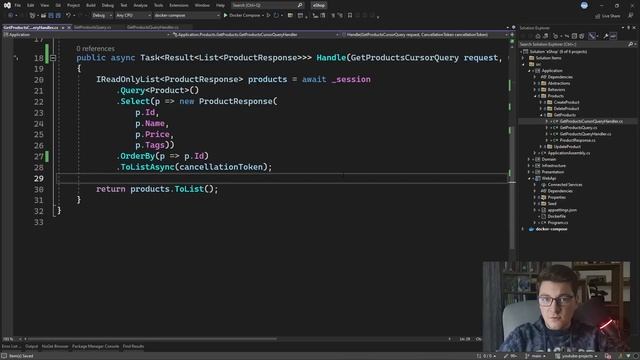Expand the CreateProduct folder
The width and height of the screenshot is (640, 360).
coord(541,102)
